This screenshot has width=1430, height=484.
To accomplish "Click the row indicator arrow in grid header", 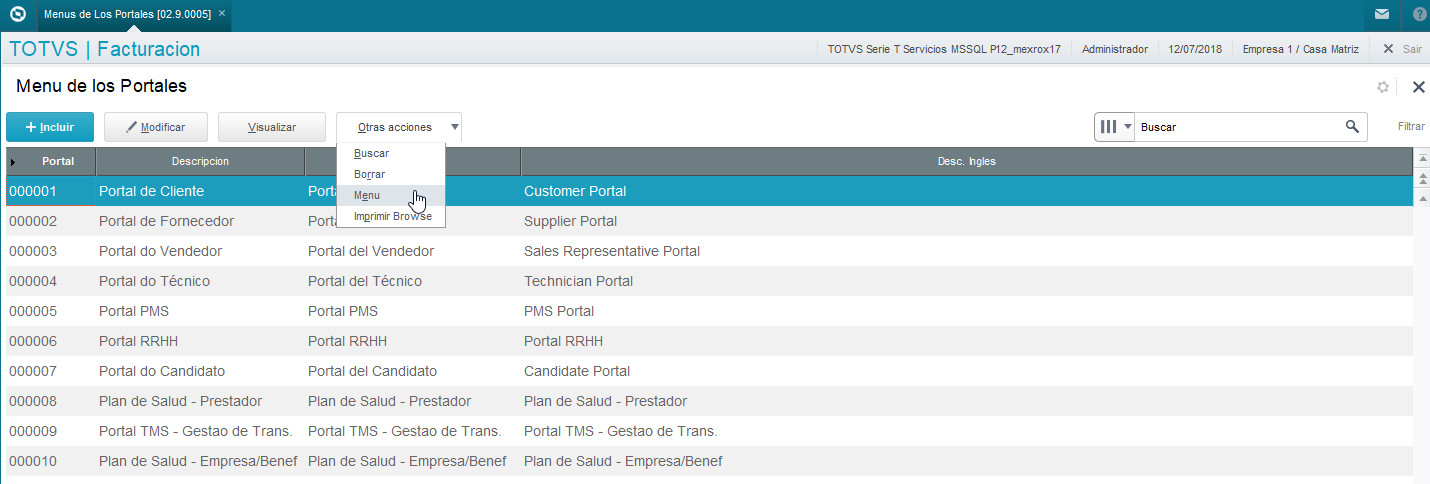I will 13,161.
